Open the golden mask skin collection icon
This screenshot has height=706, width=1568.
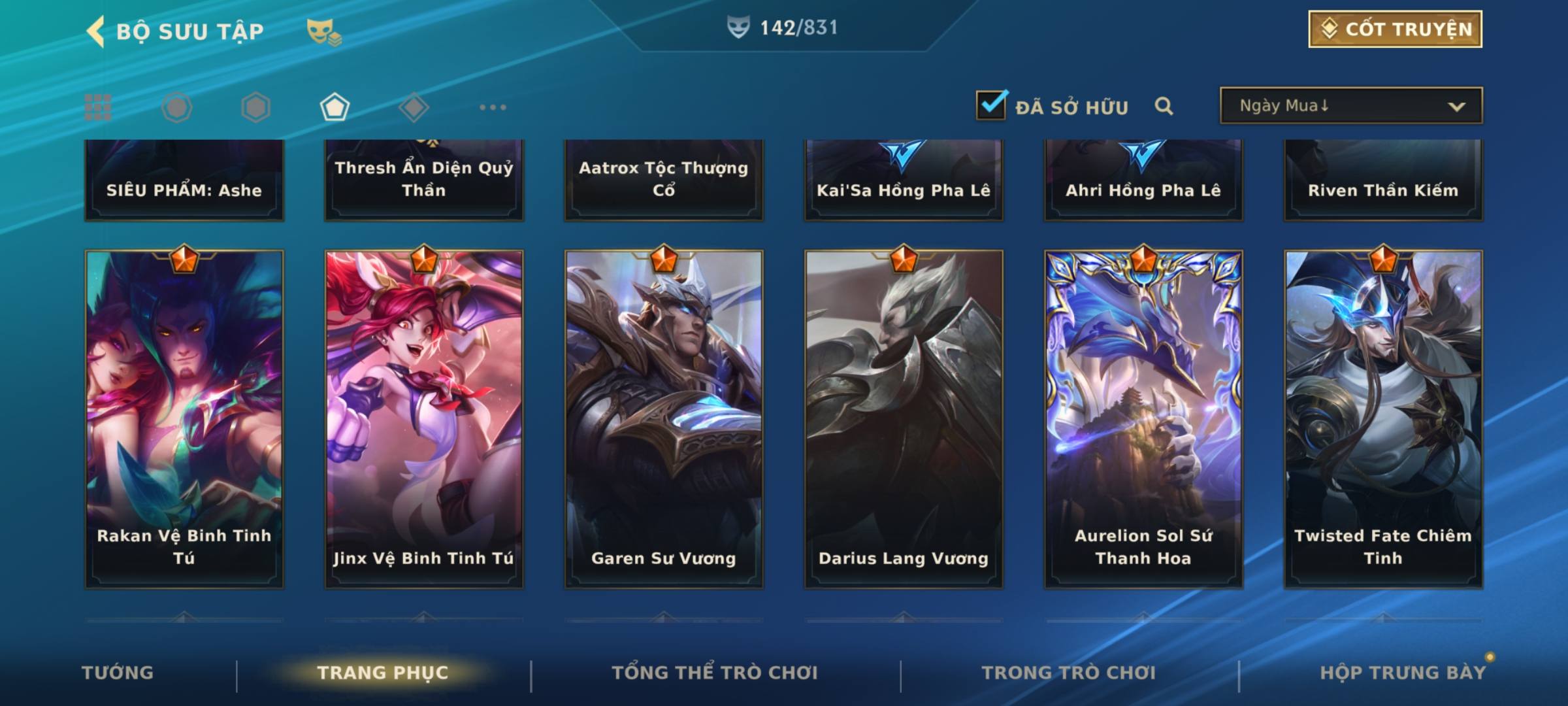[x=324, y=31]
